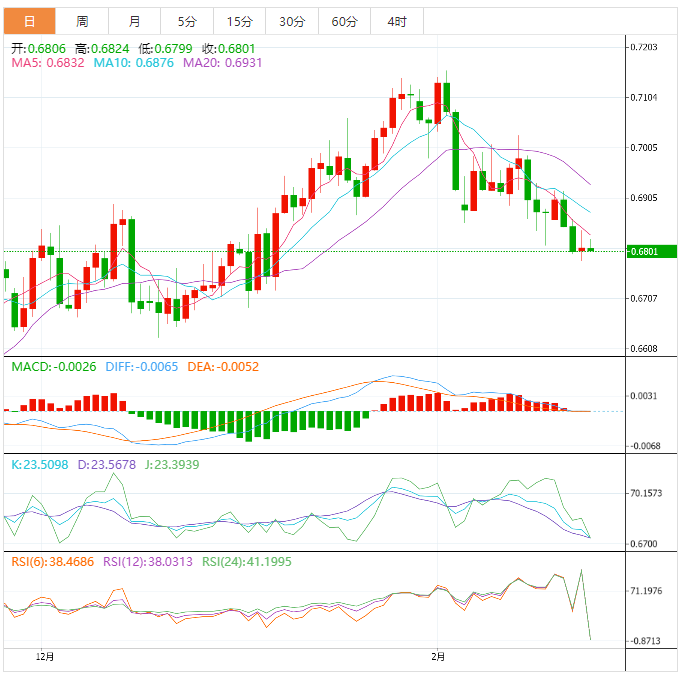The height and width of the screenshot is (675, 681).
Task: Click the MACD indicator value label
Action: coord(54,367)
